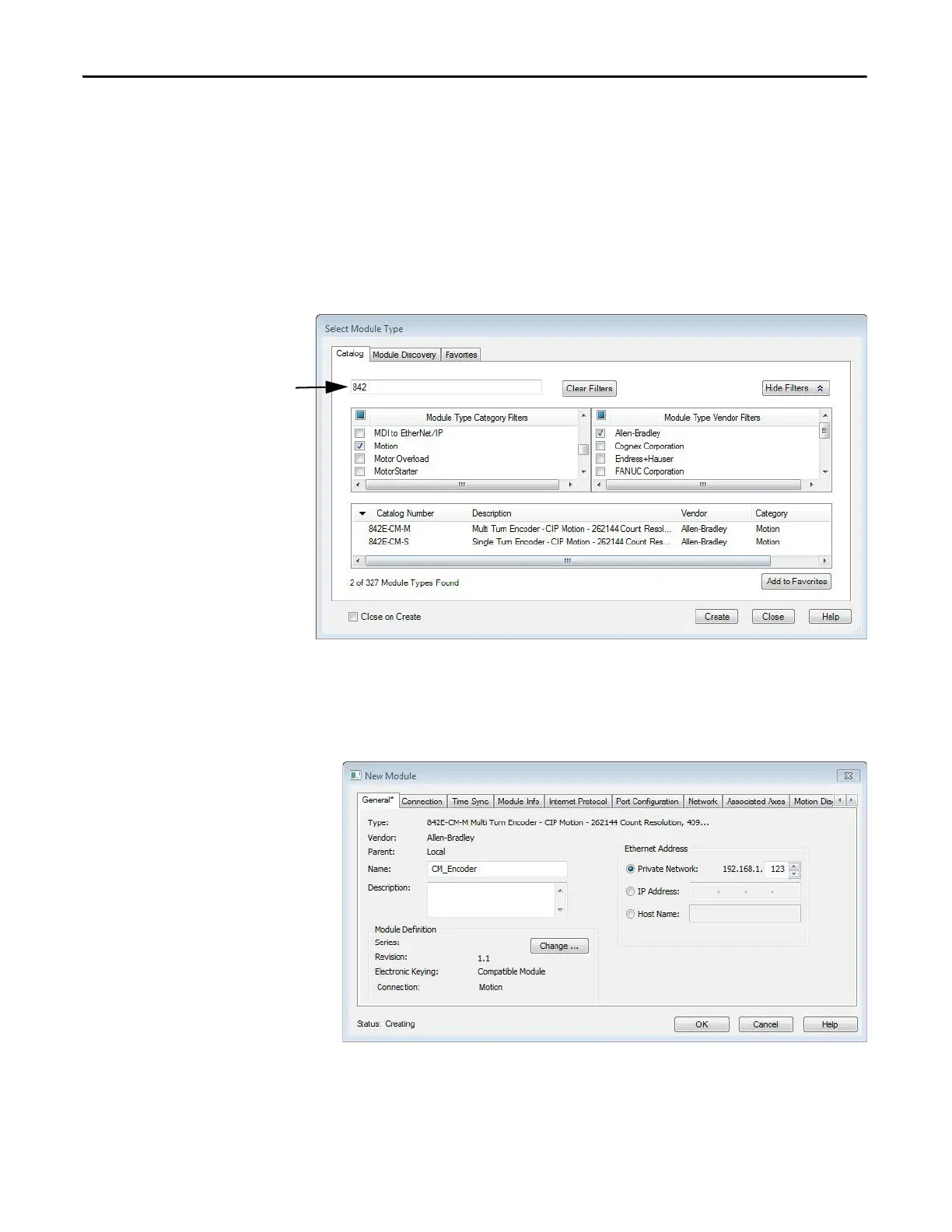This screenshot has width=952, height=1232.
Task: Click the vendor filter list scroll-down arrow
Action: pyautogui.click(x=825, y=471)
